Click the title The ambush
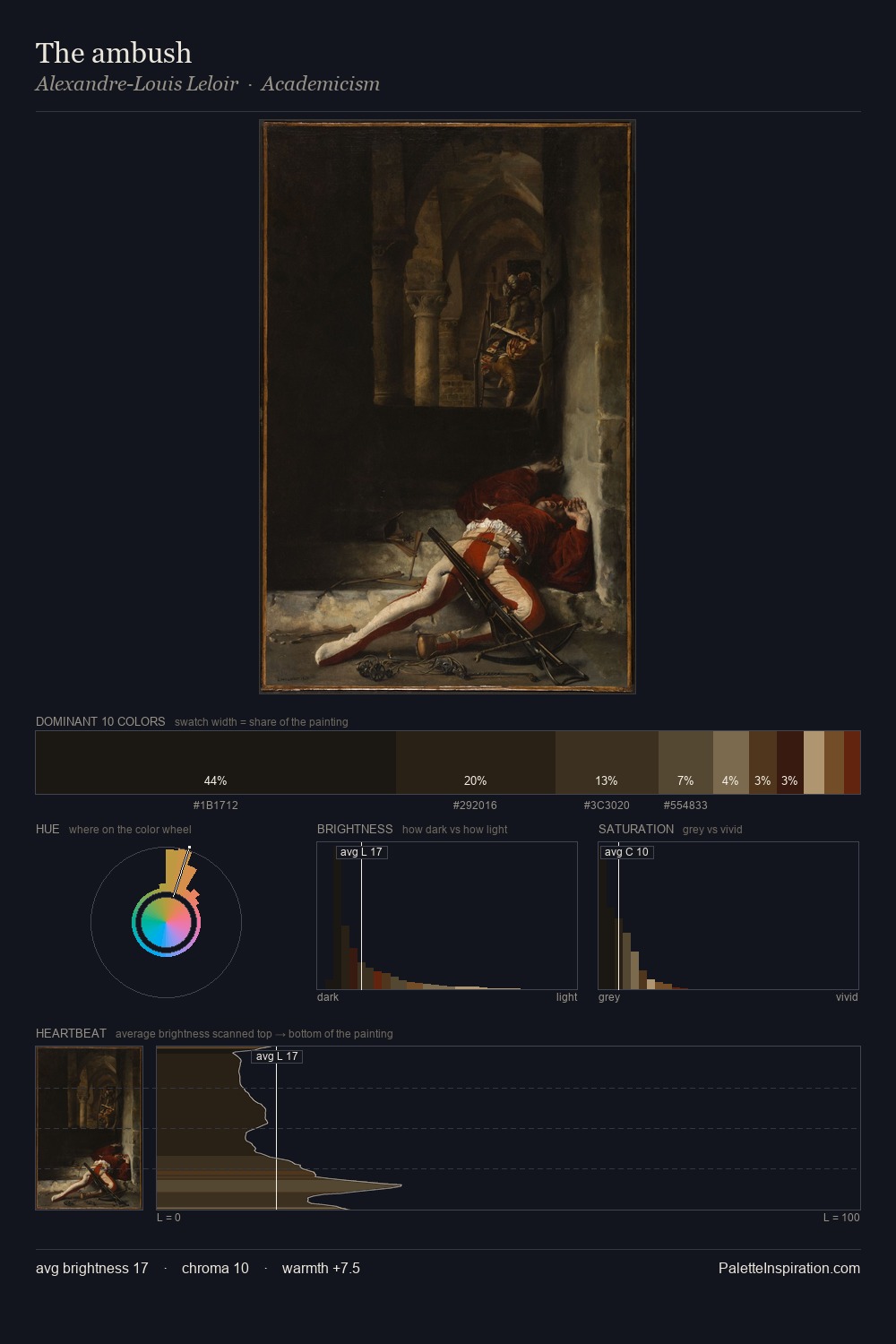Image resolution: width=896 pixels, height=1344 pixels. (x=114, y=53)
